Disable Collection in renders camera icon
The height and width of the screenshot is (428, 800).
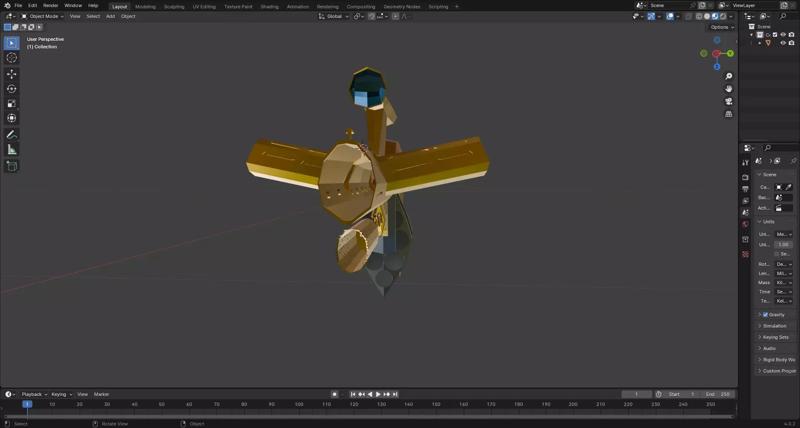[791, 35]
